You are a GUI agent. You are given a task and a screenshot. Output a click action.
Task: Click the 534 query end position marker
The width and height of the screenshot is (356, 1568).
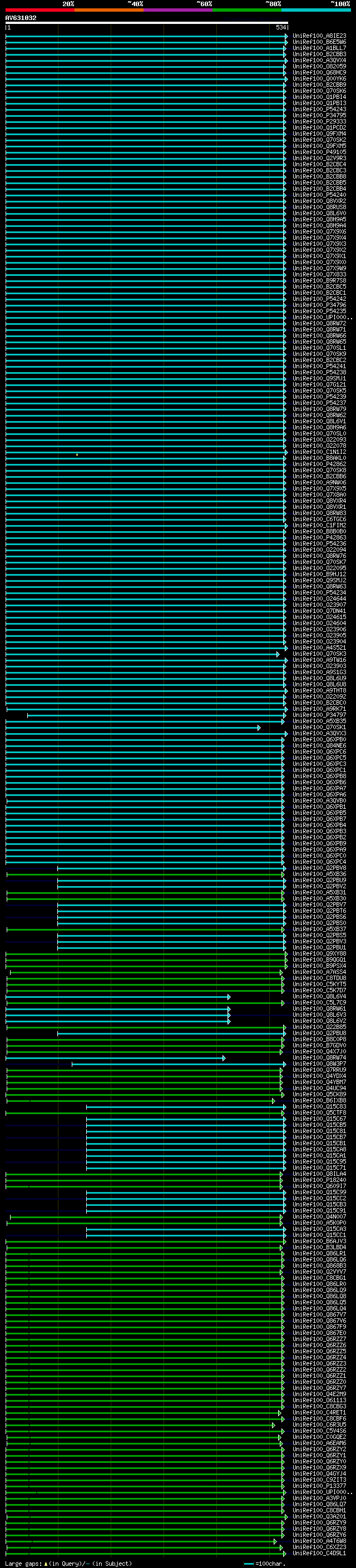281,27
